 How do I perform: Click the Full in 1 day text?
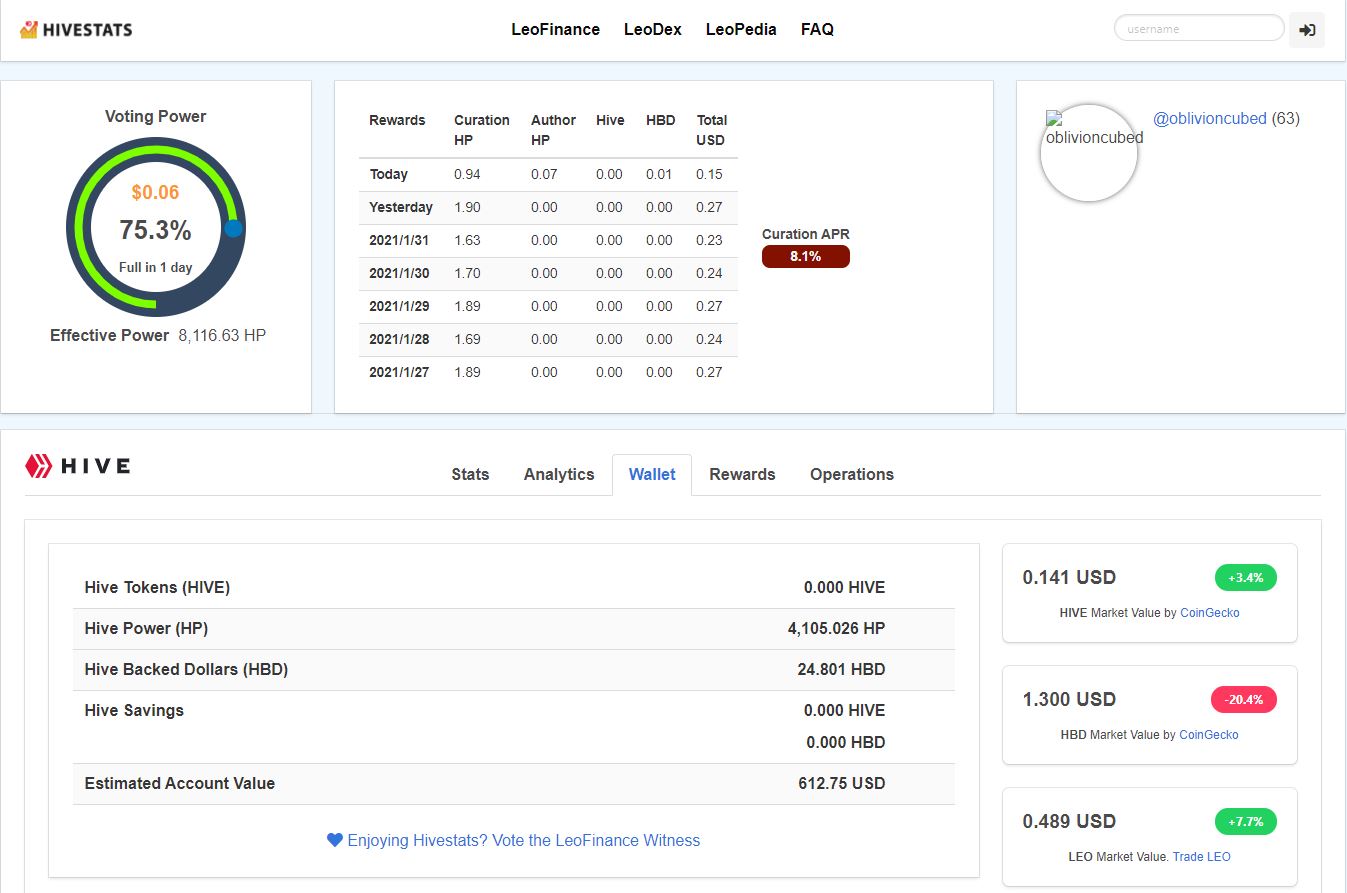(x=155, y=267)
